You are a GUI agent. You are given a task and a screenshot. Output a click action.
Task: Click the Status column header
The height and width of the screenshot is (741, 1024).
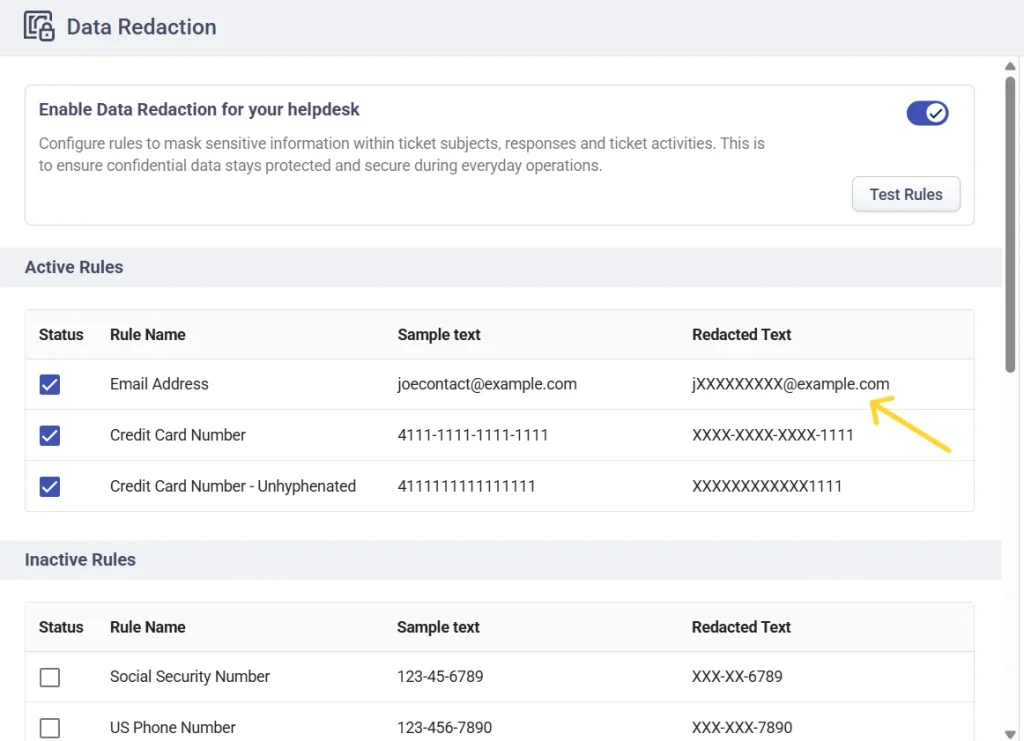pyautogui.click(x=61, y=334)
